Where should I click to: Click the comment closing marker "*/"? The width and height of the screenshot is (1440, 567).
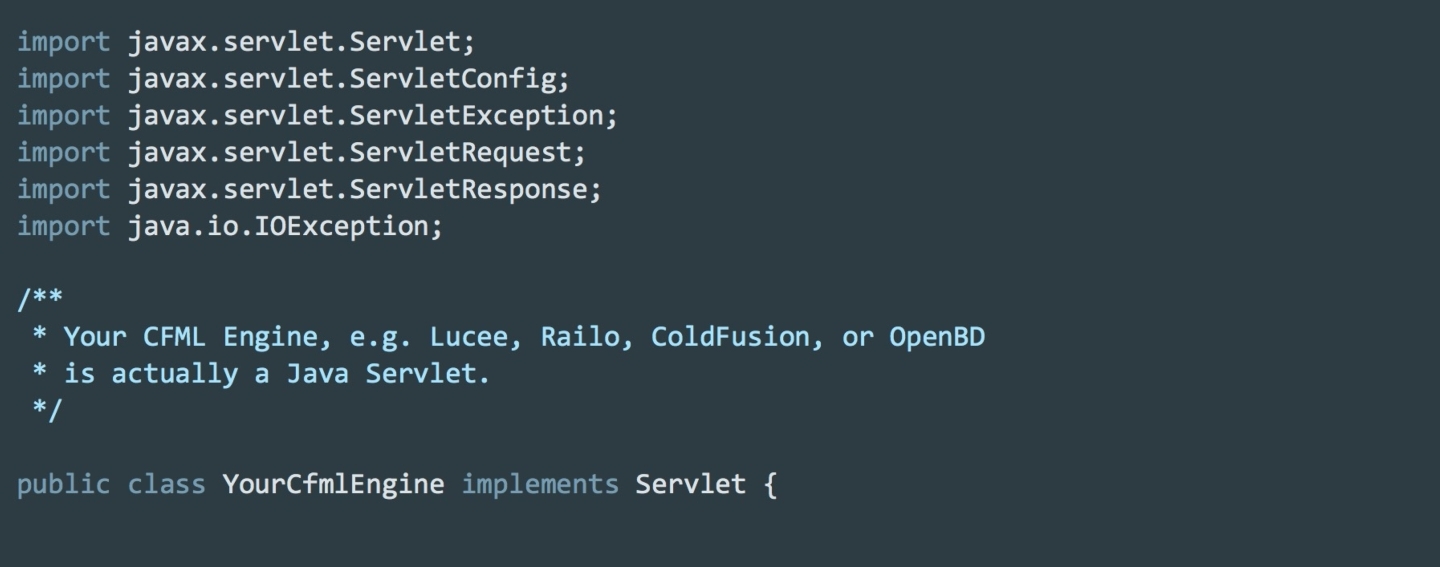pos(46,410)
